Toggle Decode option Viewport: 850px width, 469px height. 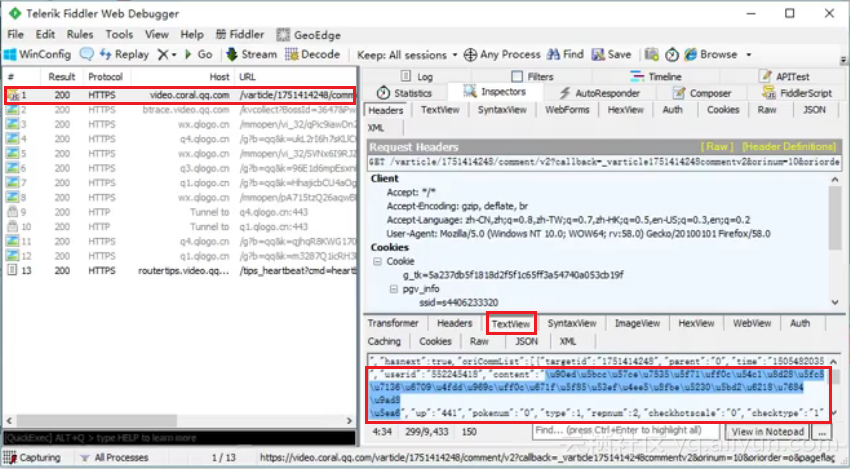[313, 54]
